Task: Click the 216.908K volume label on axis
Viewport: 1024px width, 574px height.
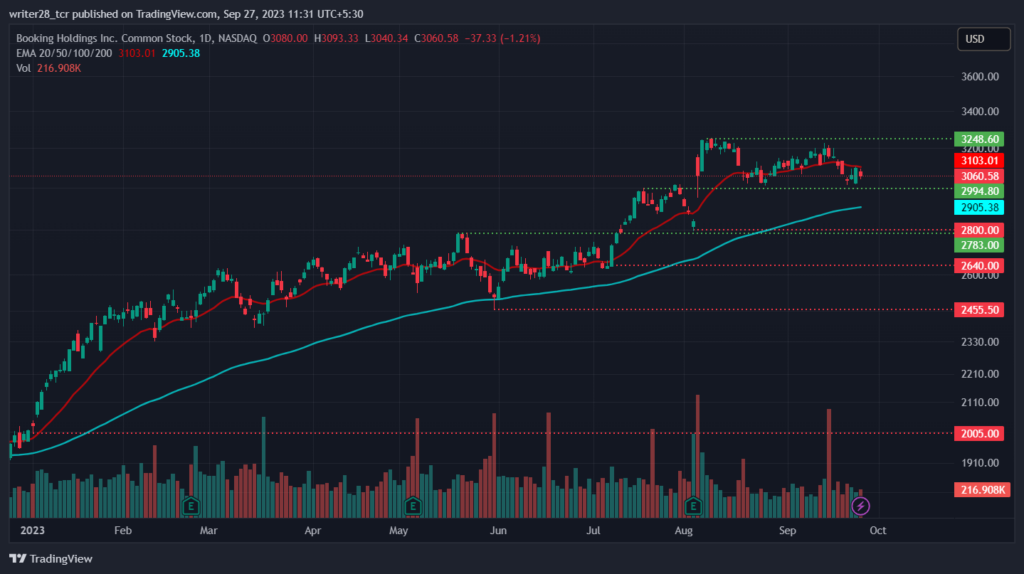Action: (982, 490)
